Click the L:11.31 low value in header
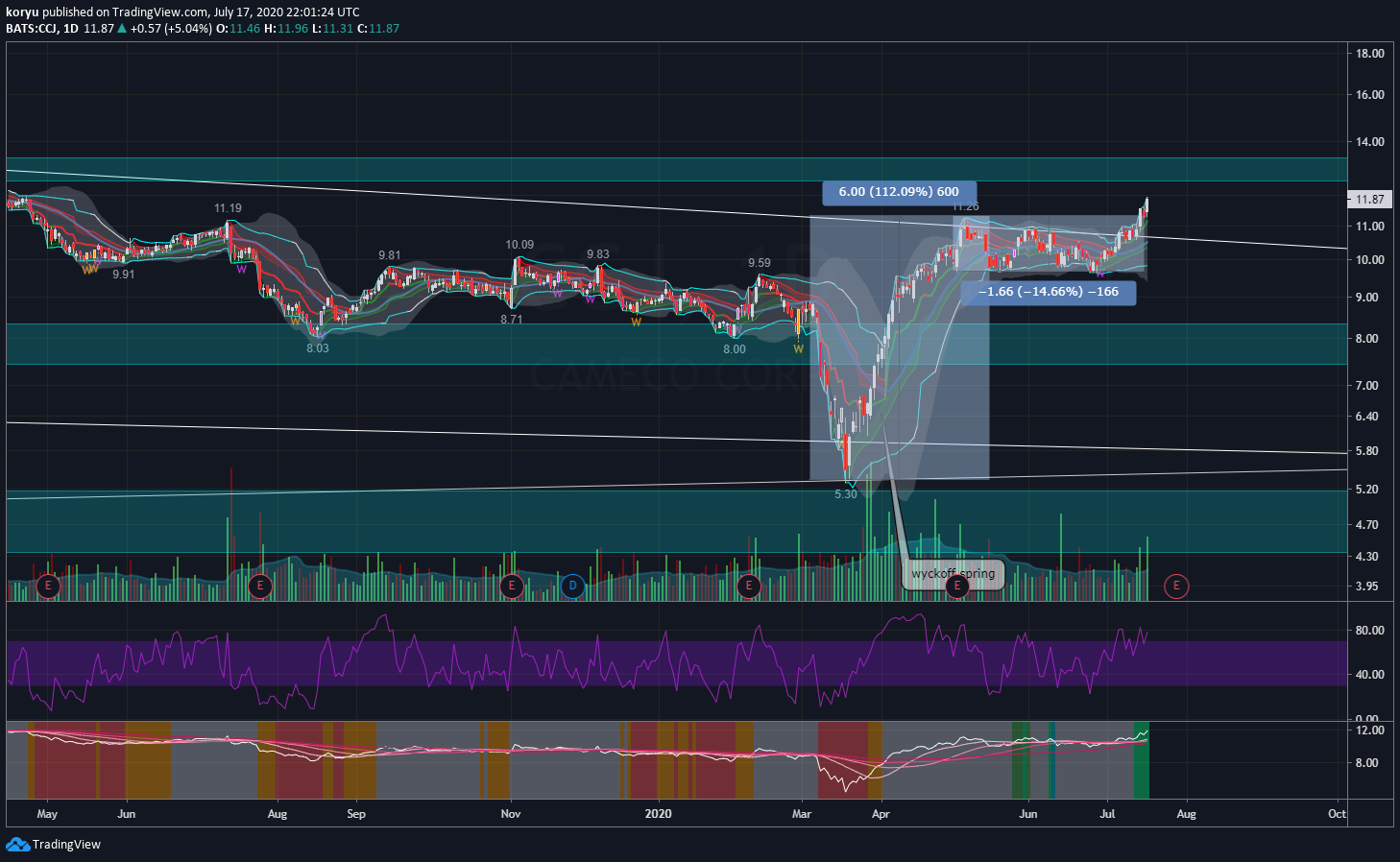This screenshot has height=862, width=1400. [333, 29]
